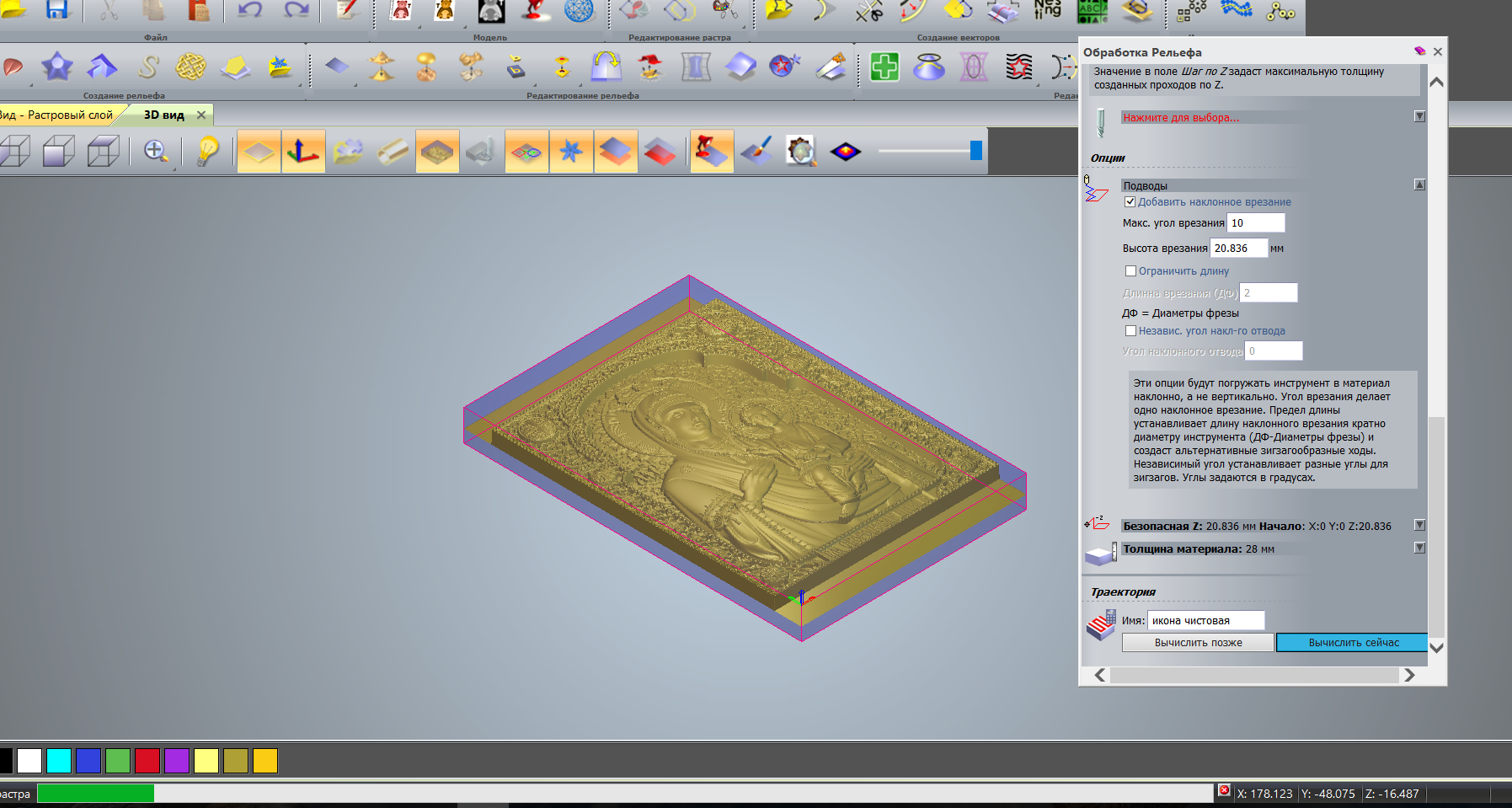The height and width of the screenshot is (808, 1512).
Task: Click the red lamp over plane icon
Action: point(712,152)
